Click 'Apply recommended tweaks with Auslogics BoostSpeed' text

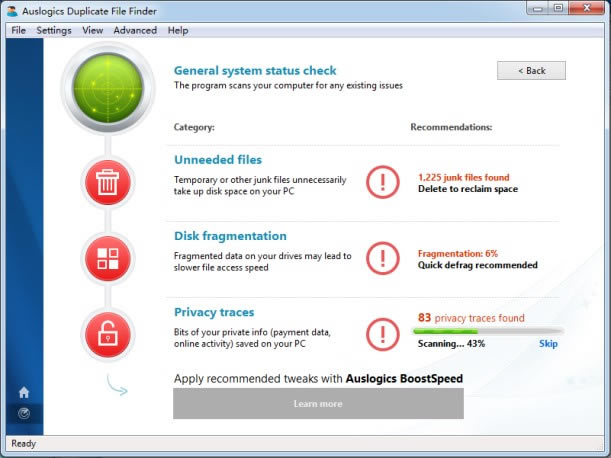318,378
